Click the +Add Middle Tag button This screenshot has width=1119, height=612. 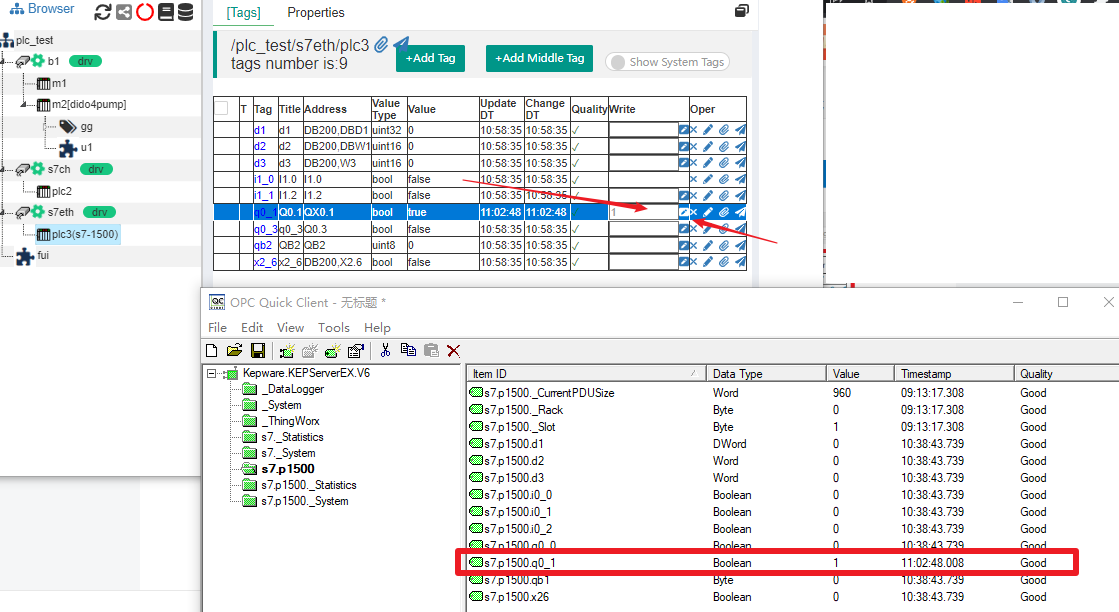(540, 58)
